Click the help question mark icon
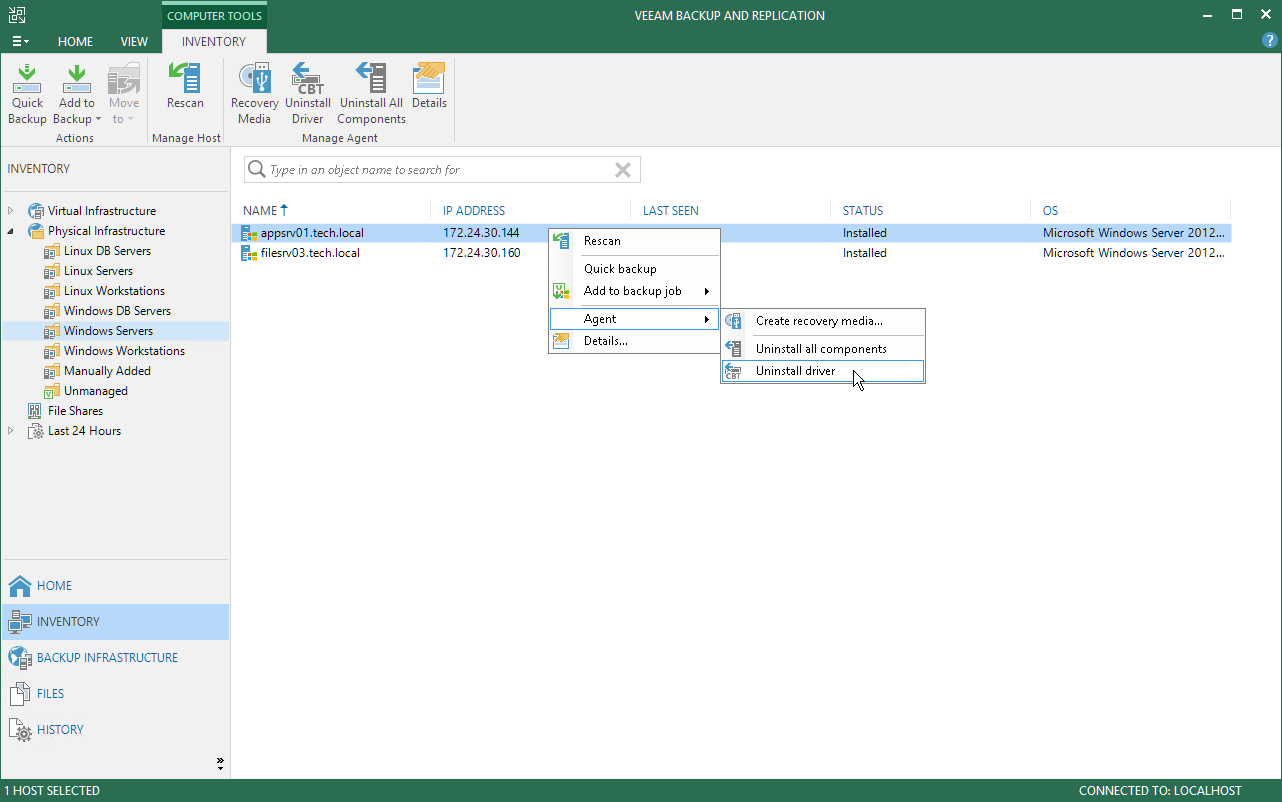Screen dimensions: 1282x802 pos(1270,41)
